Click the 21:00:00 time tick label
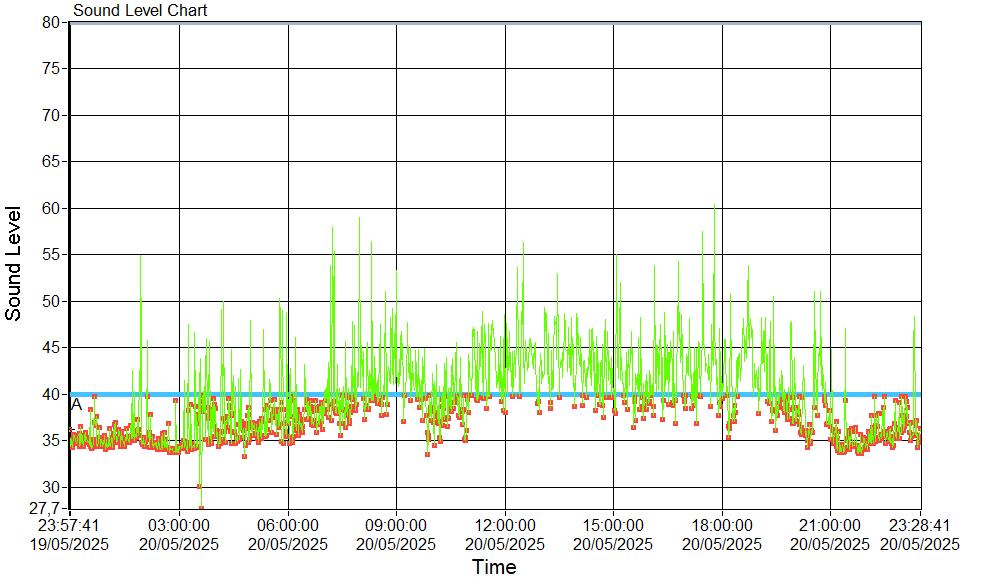Viewport: 990px width, 588px height. point(830,525)
